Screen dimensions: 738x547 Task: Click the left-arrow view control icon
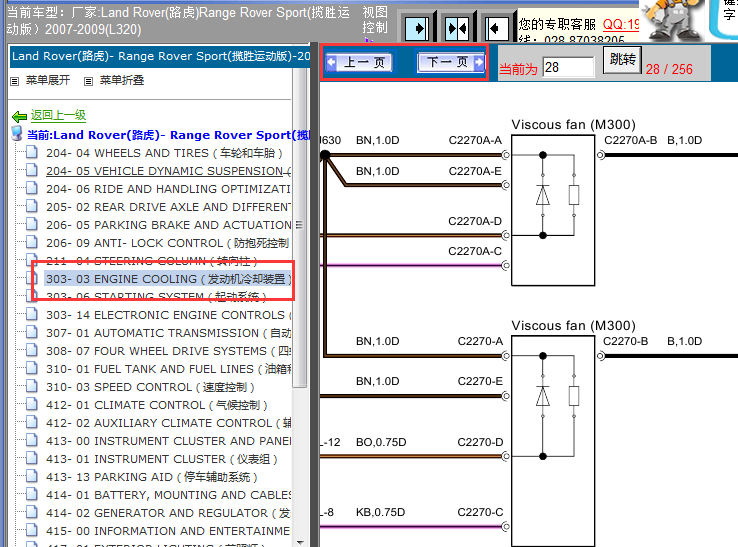[497, 29]
